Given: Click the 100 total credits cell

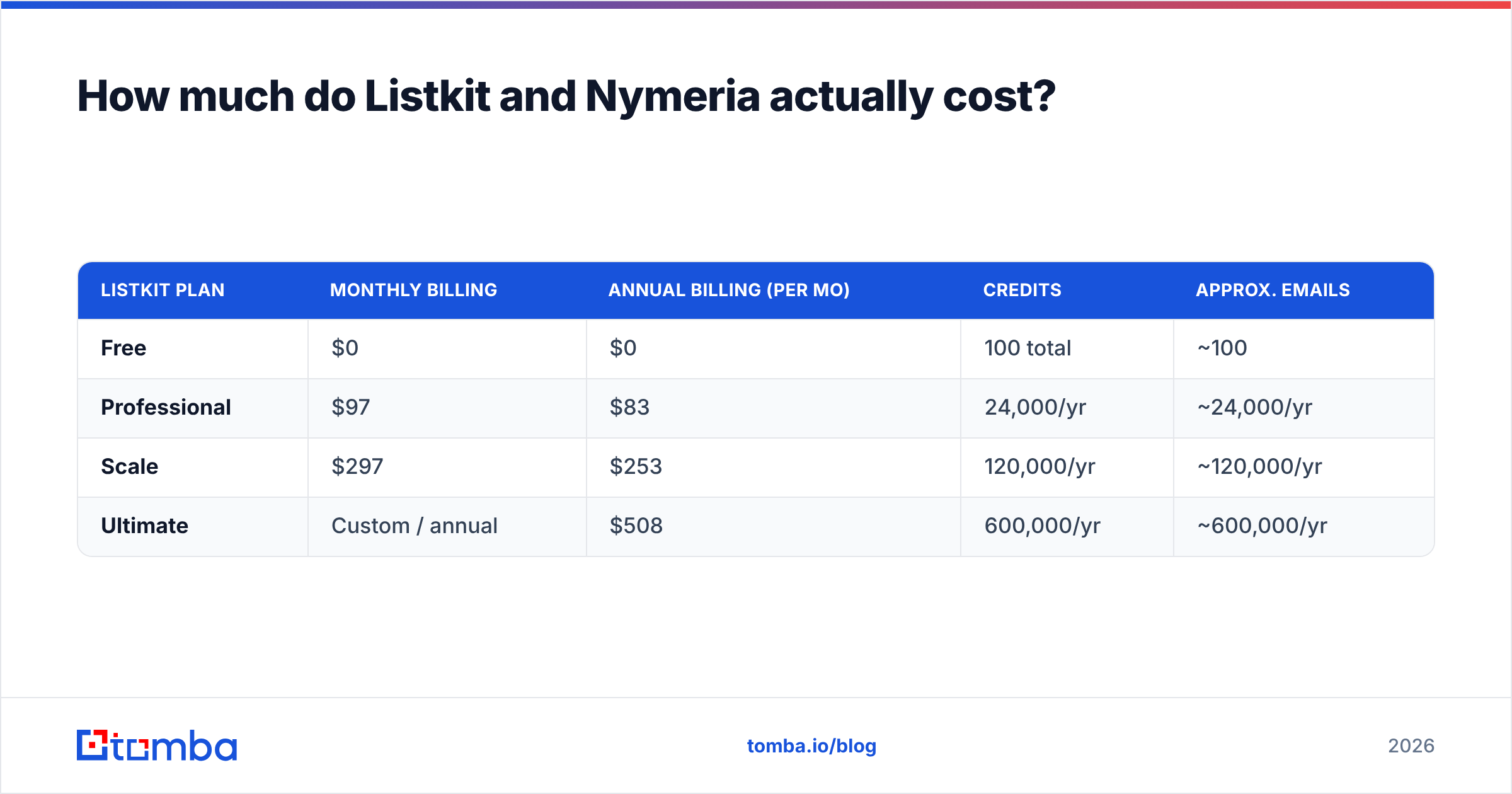Looking at the screenshot, I should pyautogui.click(x=1067, y=348).
